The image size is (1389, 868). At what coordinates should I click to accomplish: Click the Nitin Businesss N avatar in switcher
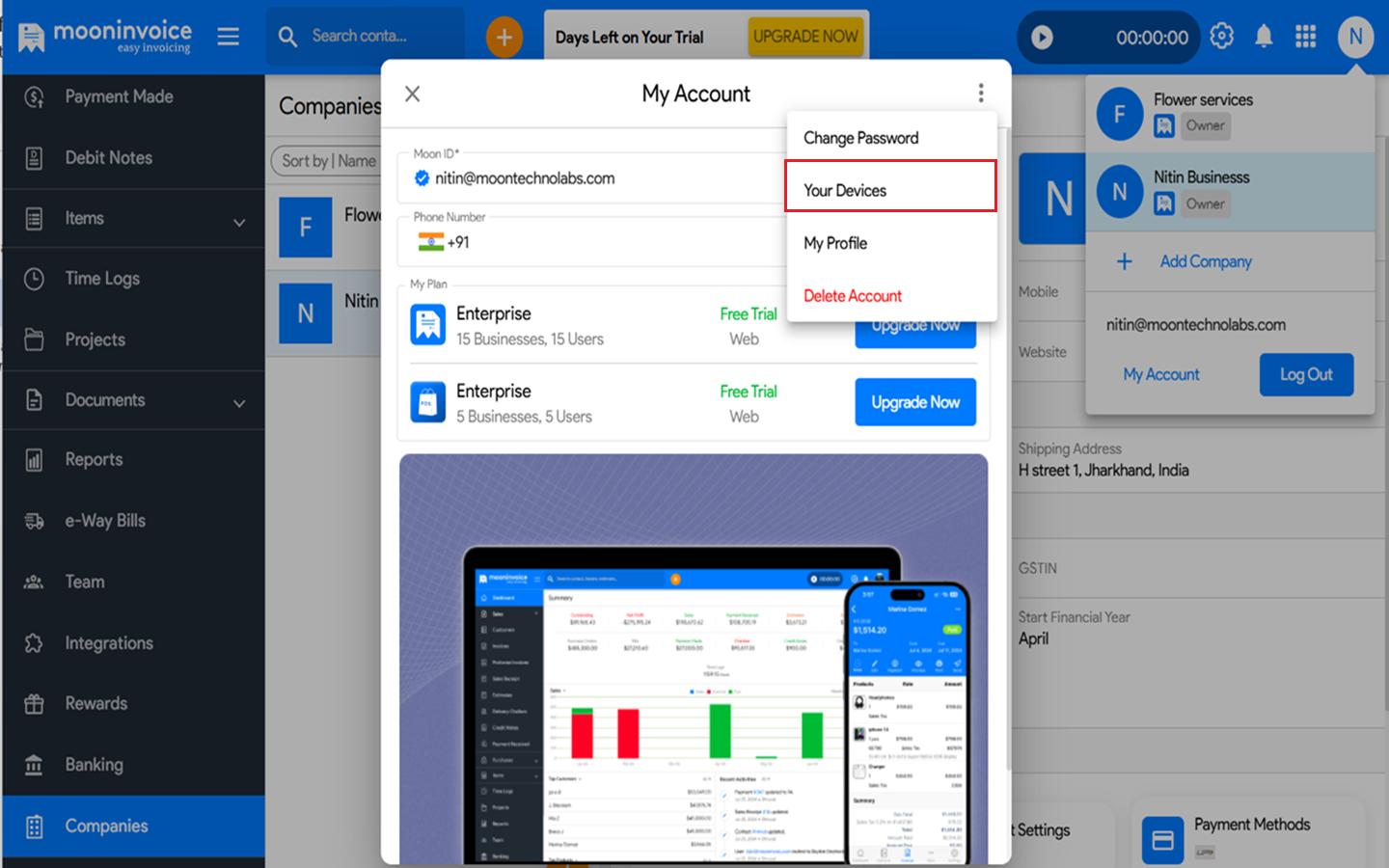tap(1119, 192)
